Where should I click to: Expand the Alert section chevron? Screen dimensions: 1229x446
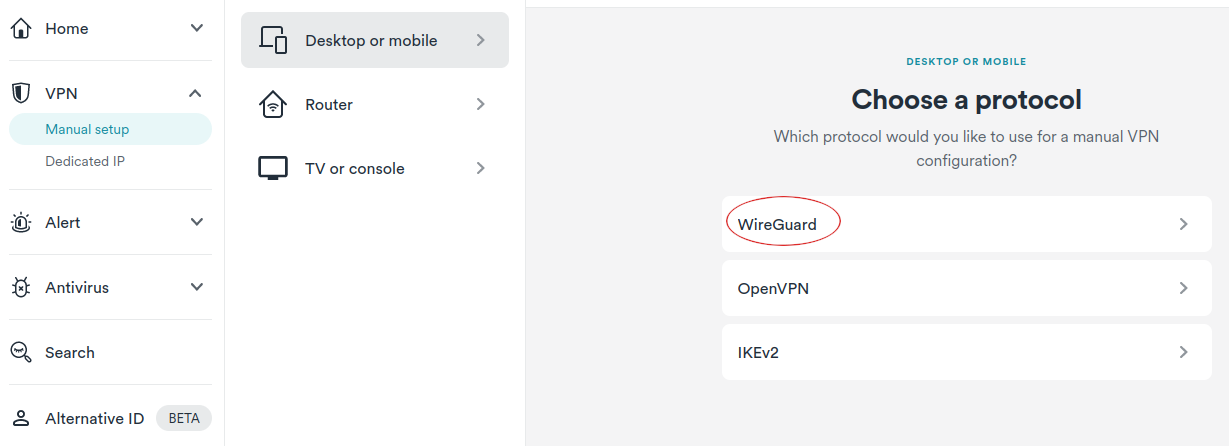(x=196, y=222)
